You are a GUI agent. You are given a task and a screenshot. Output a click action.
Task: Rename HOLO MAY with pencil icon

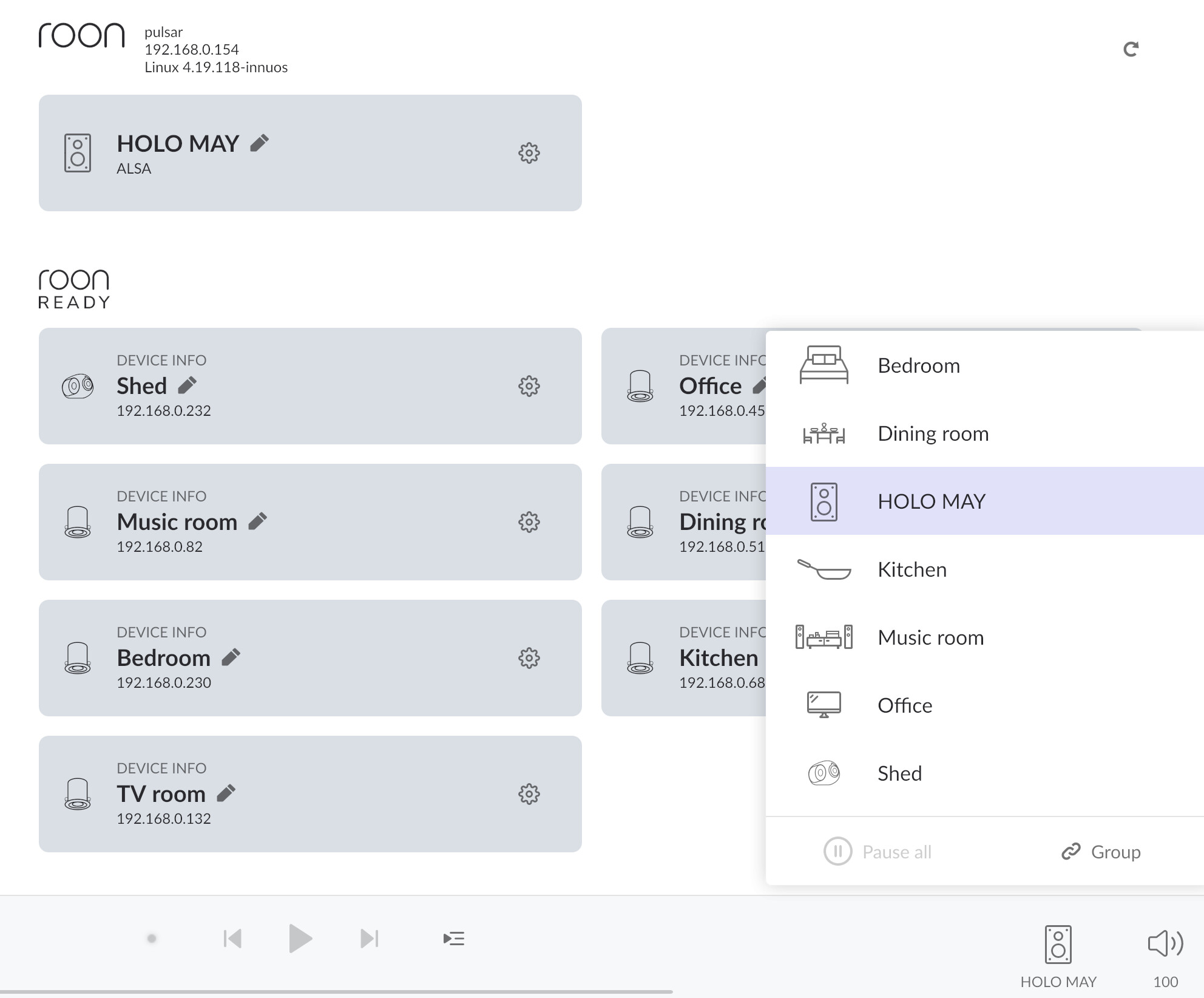[259, 143]
